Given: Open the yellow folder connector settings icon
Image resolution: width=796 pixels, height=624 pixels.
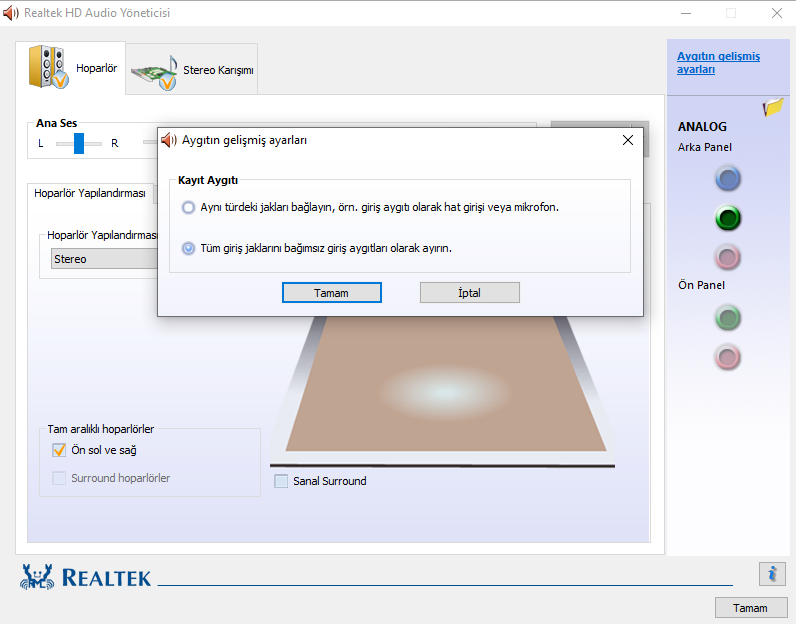Looking at the screenshot, I should pos(773,107).
